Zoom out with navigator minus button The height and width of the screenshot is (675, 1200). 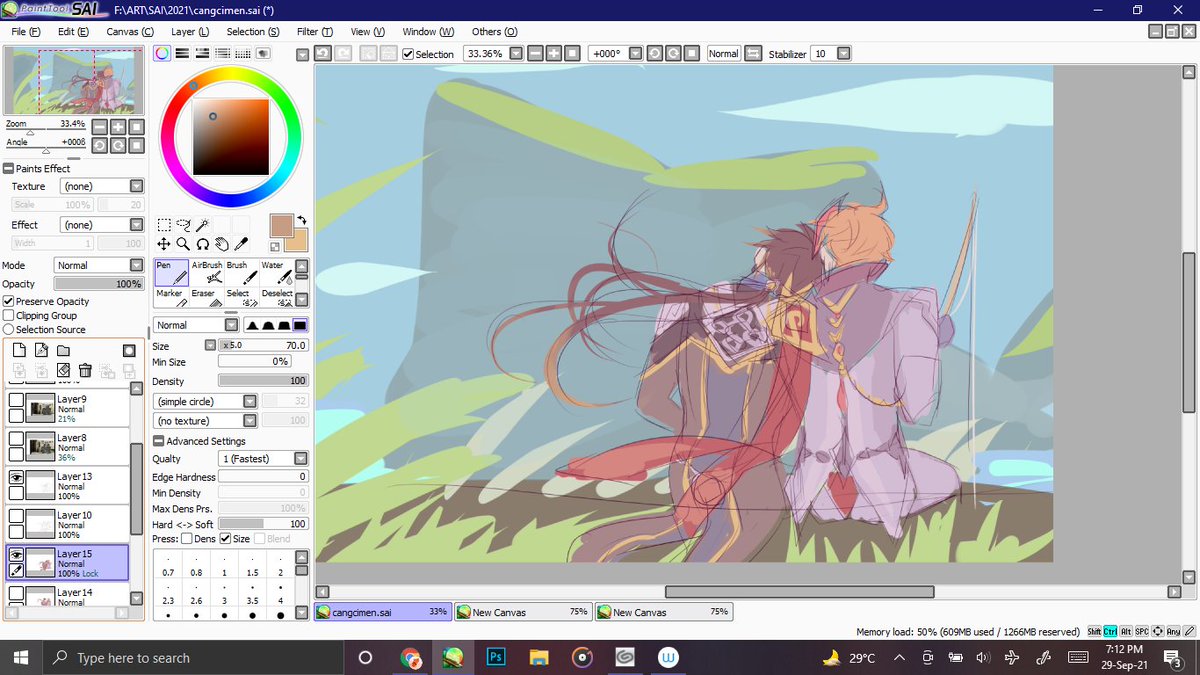pos(99,127)
